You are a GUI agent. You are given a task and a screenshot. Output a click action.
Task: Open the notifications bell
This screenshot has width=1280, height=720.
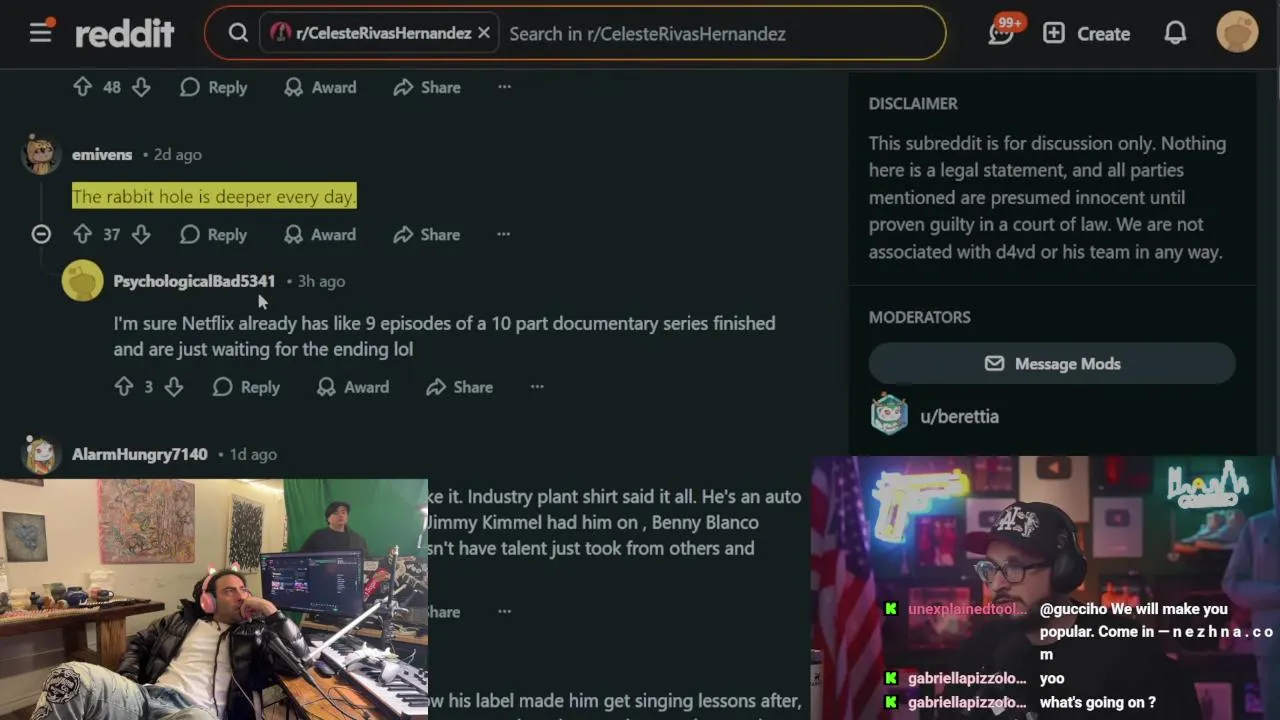[x=1175, y=33]
